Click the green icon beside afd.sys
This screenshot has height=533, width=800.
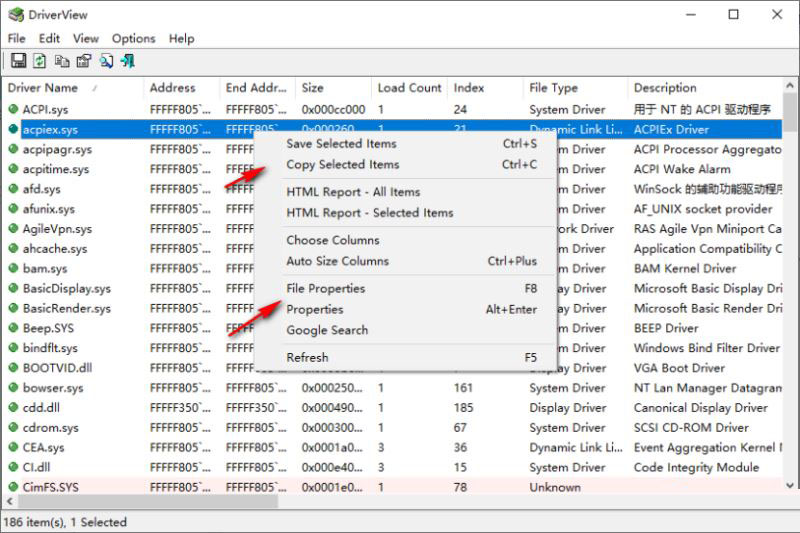coord(14,188)
